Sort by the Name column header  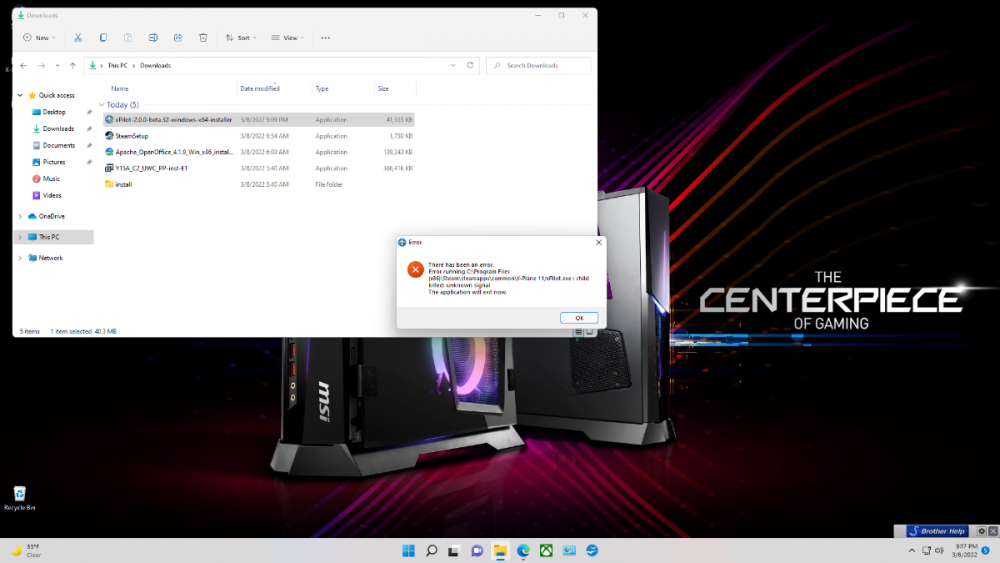pyautogui.click(x=120, y=89)
